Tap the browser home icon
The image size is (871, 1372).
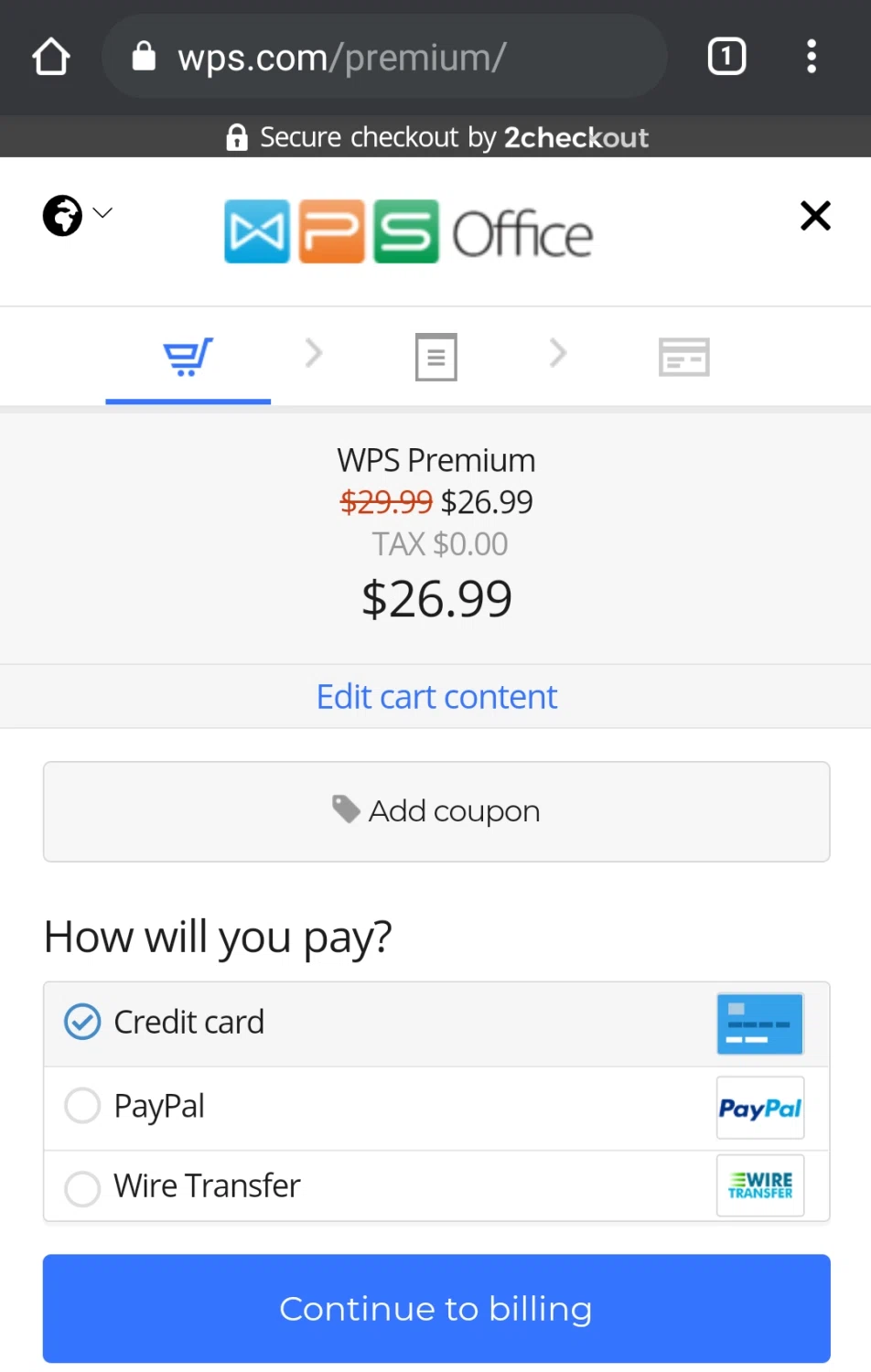(x=51, y=57)
